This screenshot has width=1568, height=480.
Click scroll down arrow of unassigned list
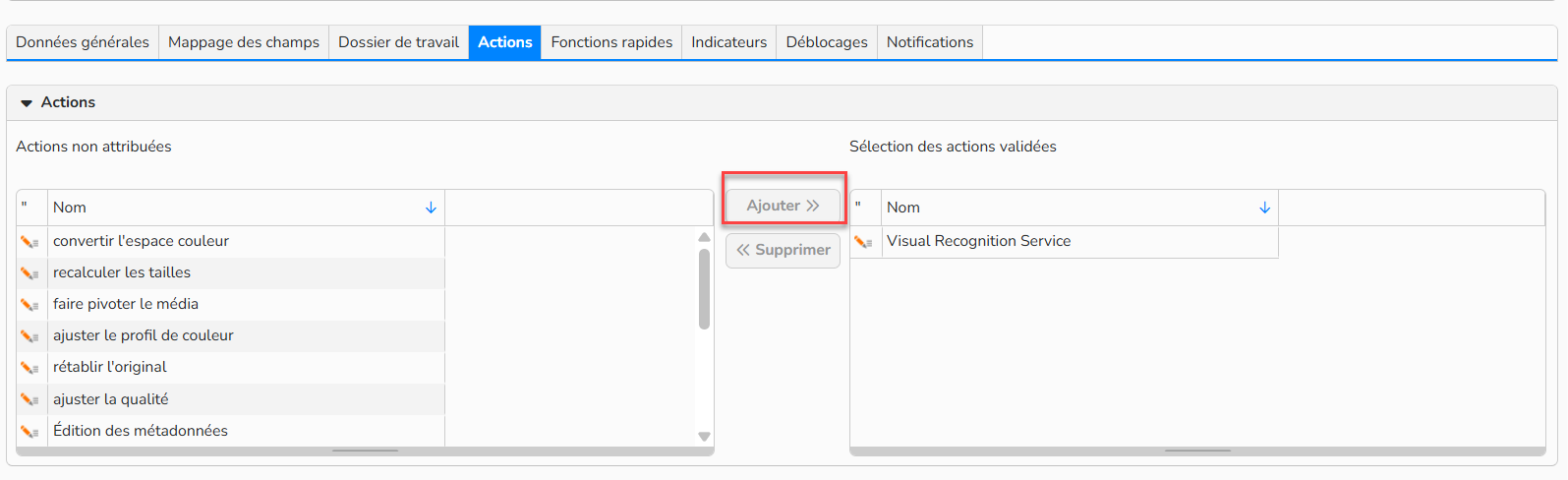(704, 437)
